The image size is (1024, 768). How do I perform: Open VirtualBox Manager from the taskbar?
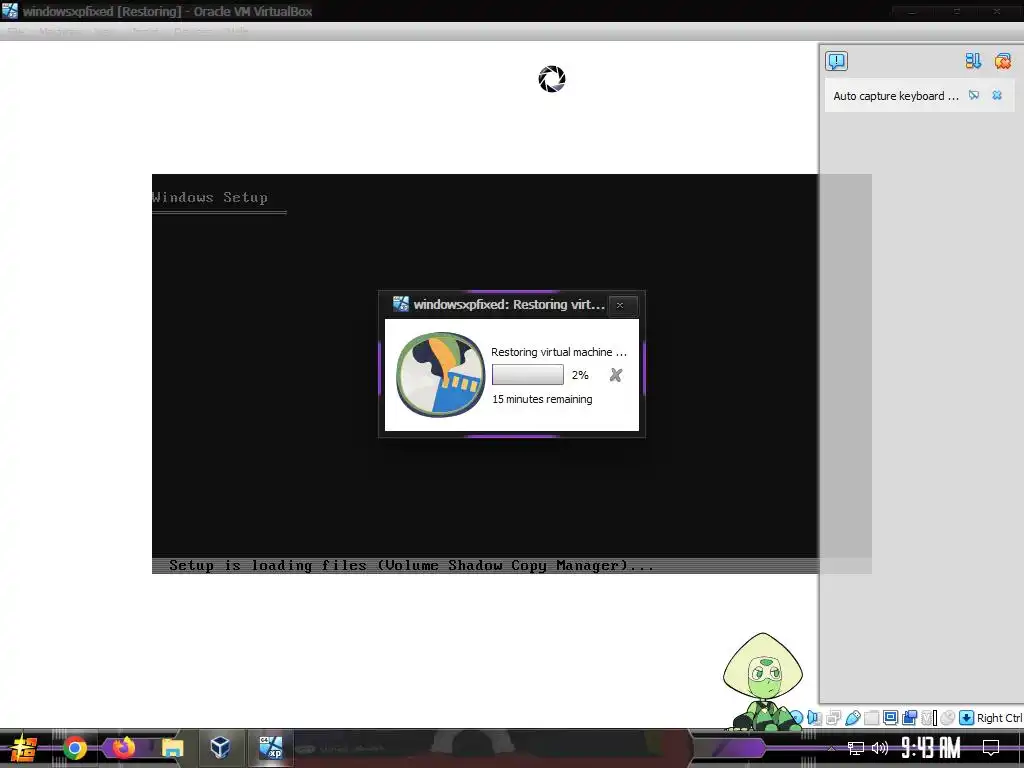click(x=220, y=747)
